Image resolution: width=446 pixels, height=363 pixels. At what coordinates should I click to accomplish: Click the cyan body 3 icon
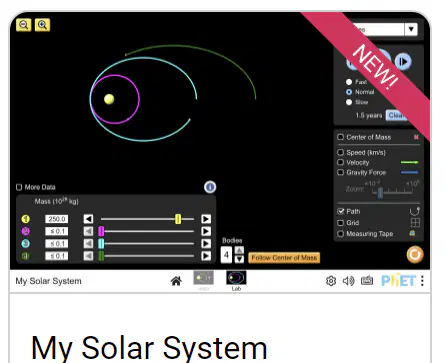pos(26,243)
